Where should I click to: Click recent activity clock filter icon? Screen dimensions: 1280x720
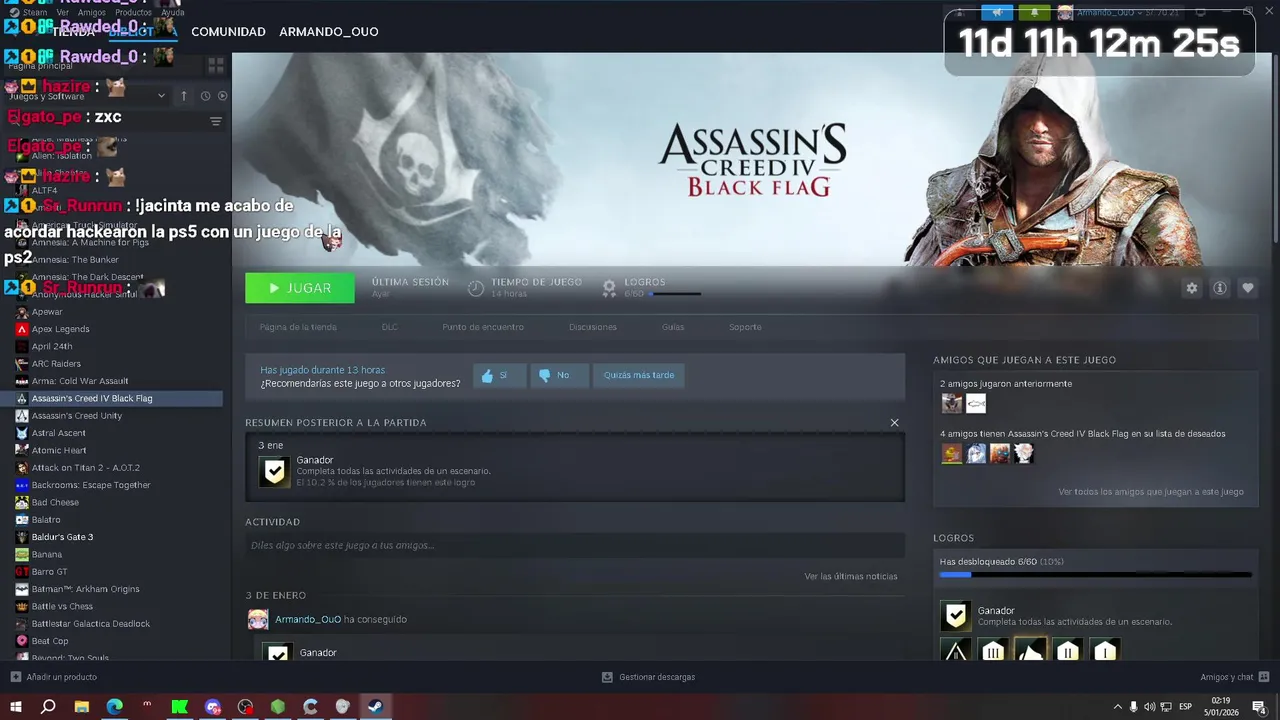(205, 96)
